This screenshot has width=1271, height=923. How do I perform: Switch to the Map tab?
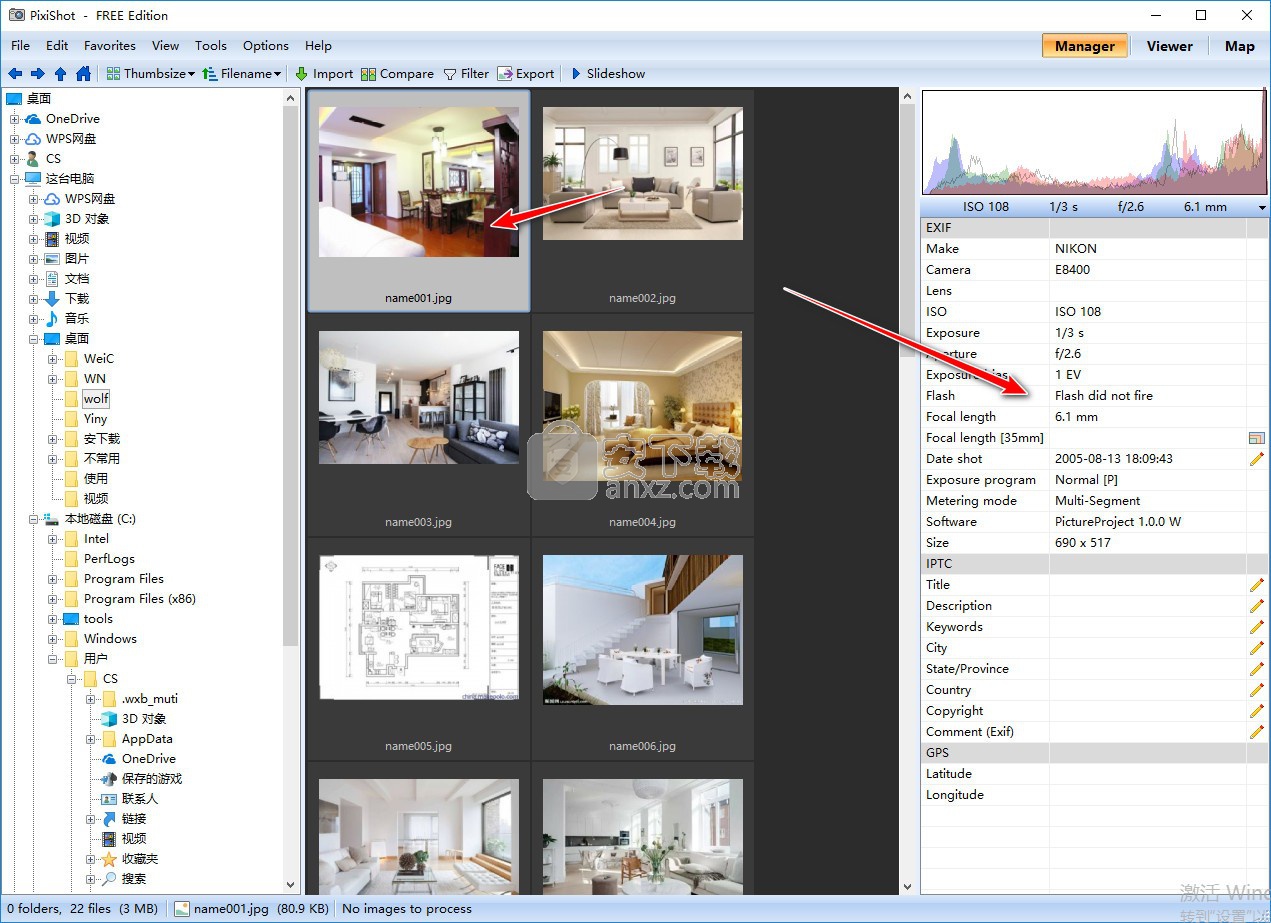tap(1240, 46)
